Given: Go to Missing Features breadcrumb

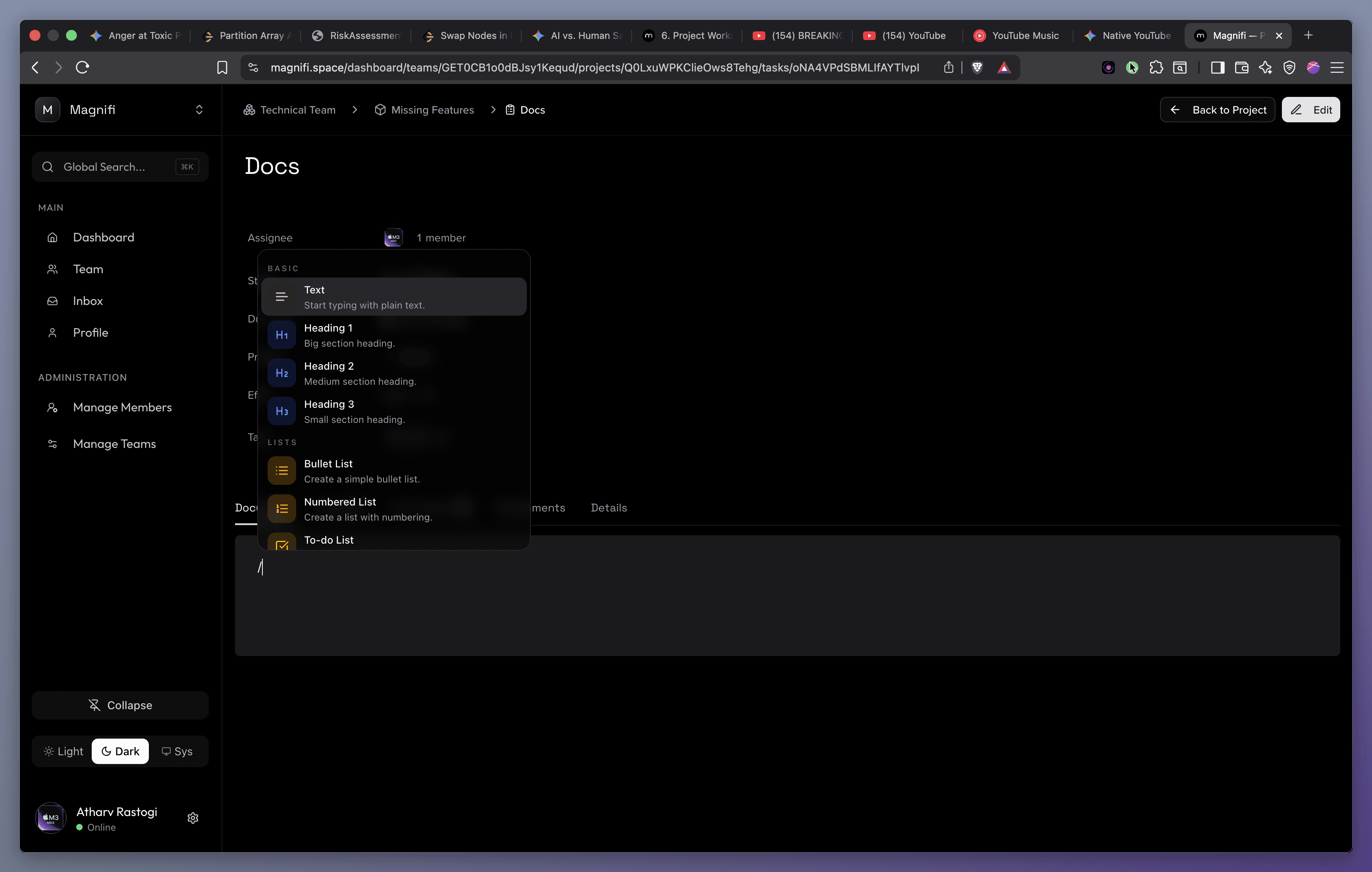Looking at the screenshot, I should [424, 110].
